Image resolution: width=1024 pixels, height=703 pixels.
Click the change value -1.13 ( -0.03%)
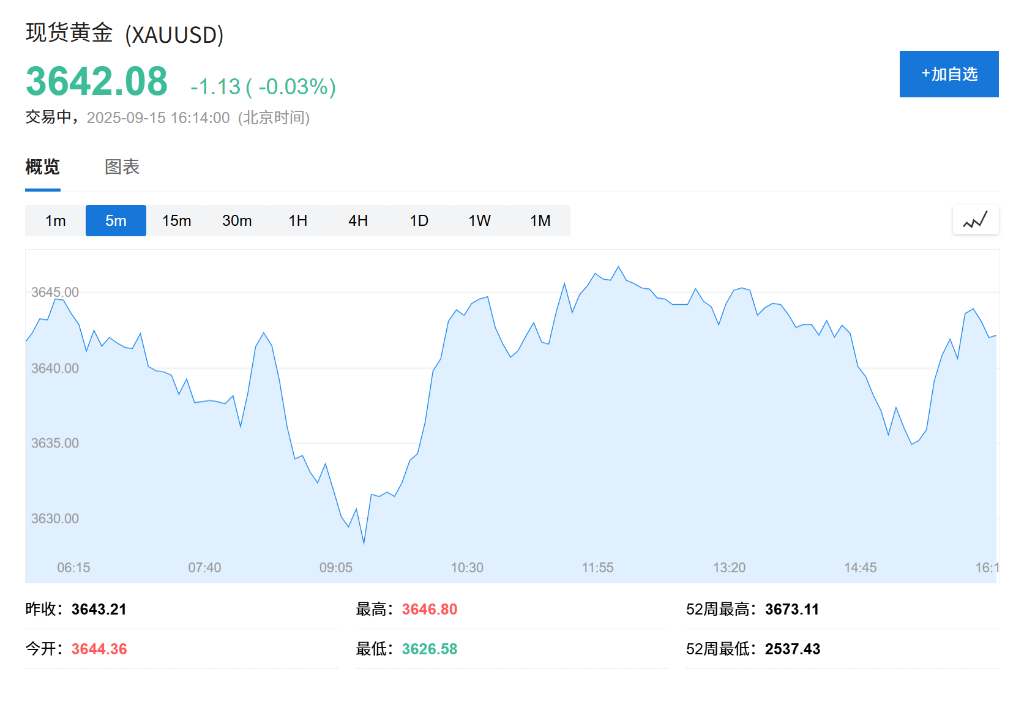tap(263, 86)
